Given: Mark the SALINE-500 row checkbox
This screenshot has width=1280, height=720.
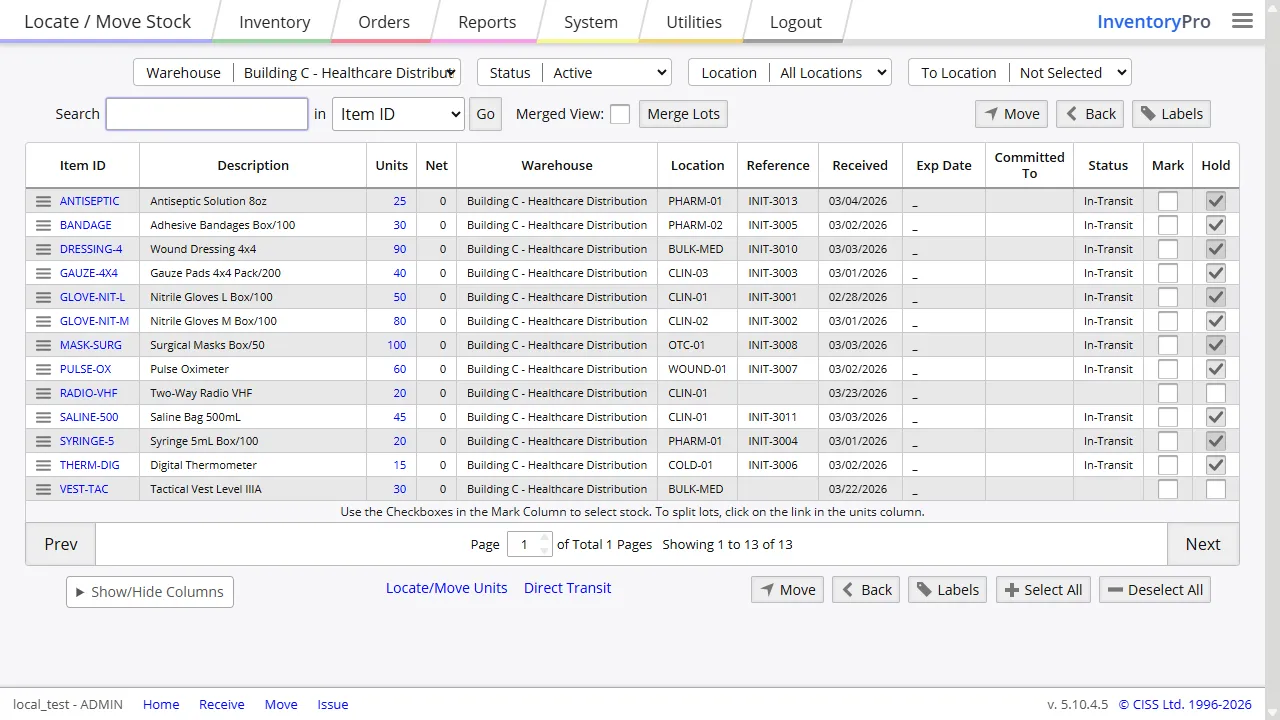Looking at the screenshot, I should 1168,417.
